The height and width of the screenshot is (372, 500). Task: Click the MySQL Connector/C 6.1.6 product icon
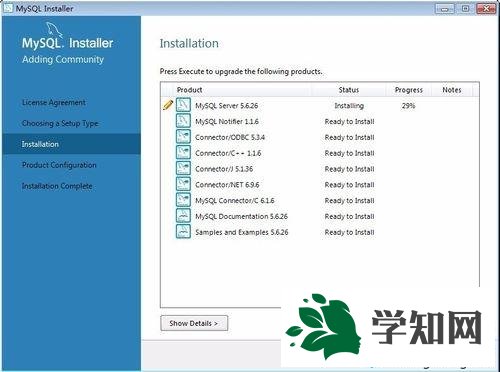pyautogui.click(x=183, y=200)
